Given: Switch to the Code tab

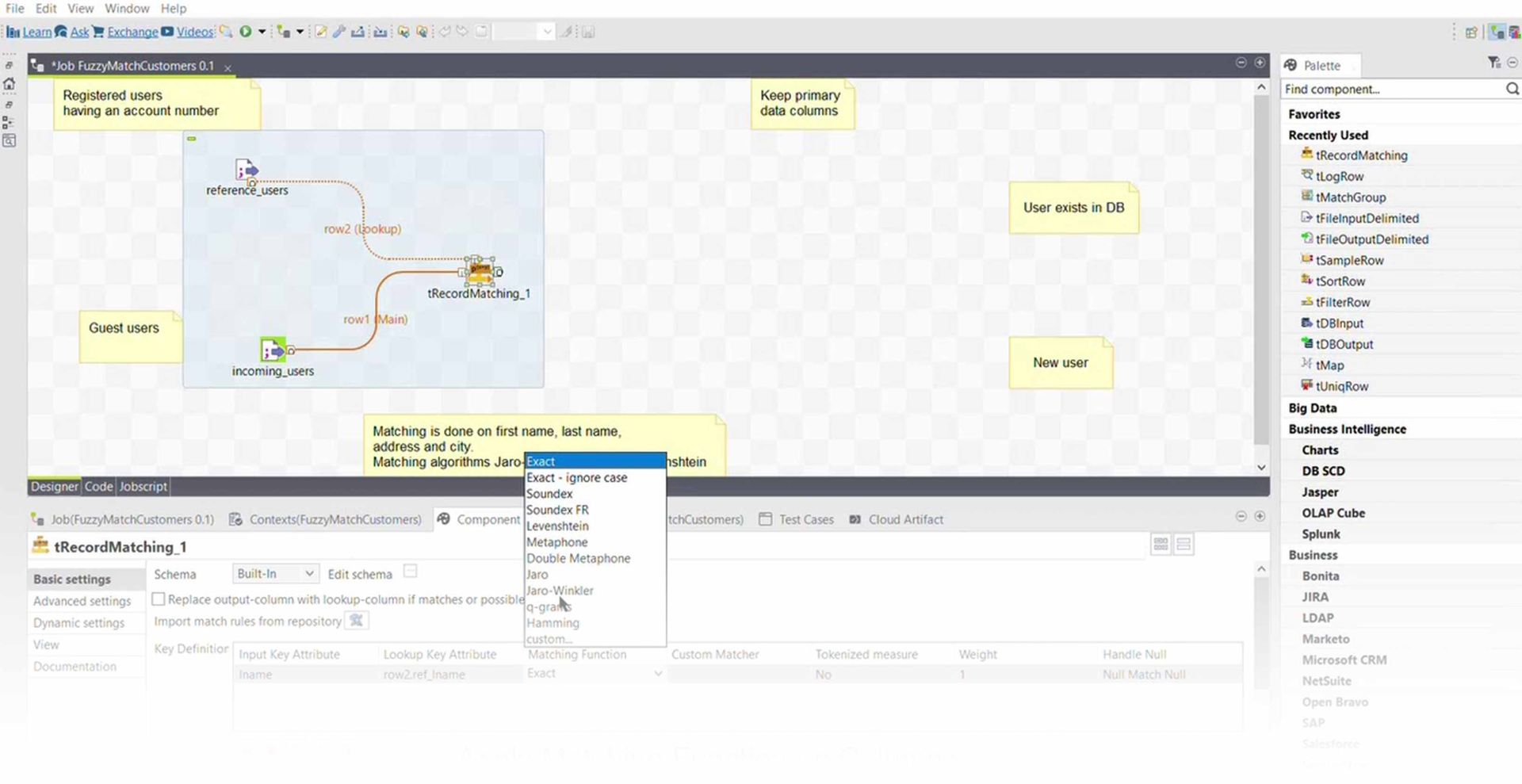Looking at the screenshot, I should click(98, 486).
